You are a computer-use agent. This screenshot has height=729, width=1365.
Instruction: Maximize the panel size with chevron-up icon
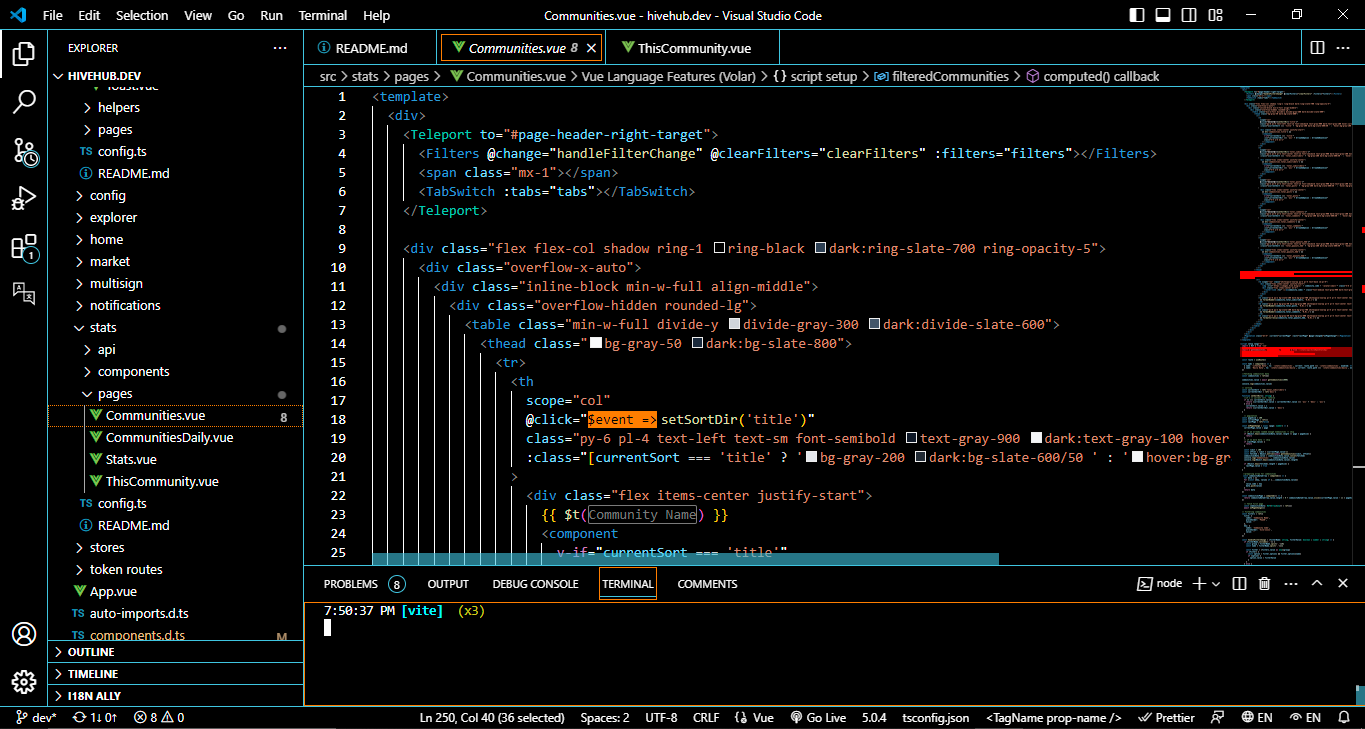(1316, 584)
